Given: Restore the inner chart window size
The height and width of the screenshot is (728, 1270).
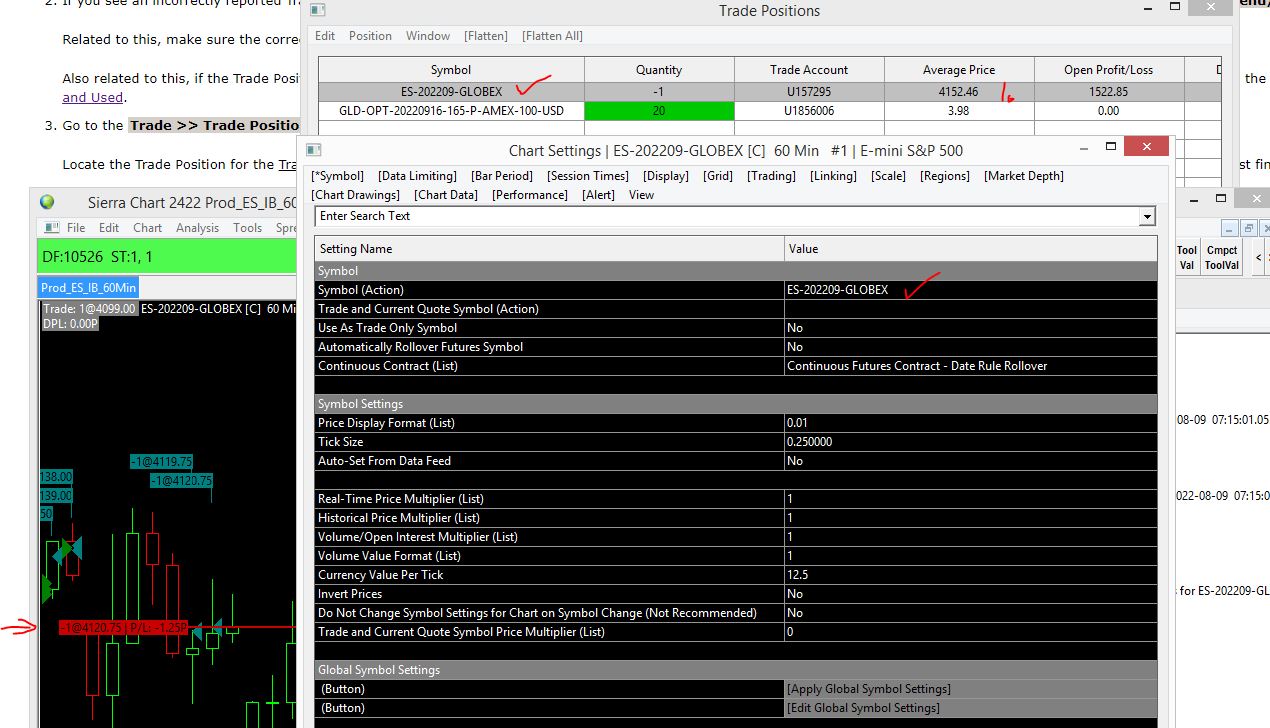Looking at the screenshot, I should point(1249,229).
